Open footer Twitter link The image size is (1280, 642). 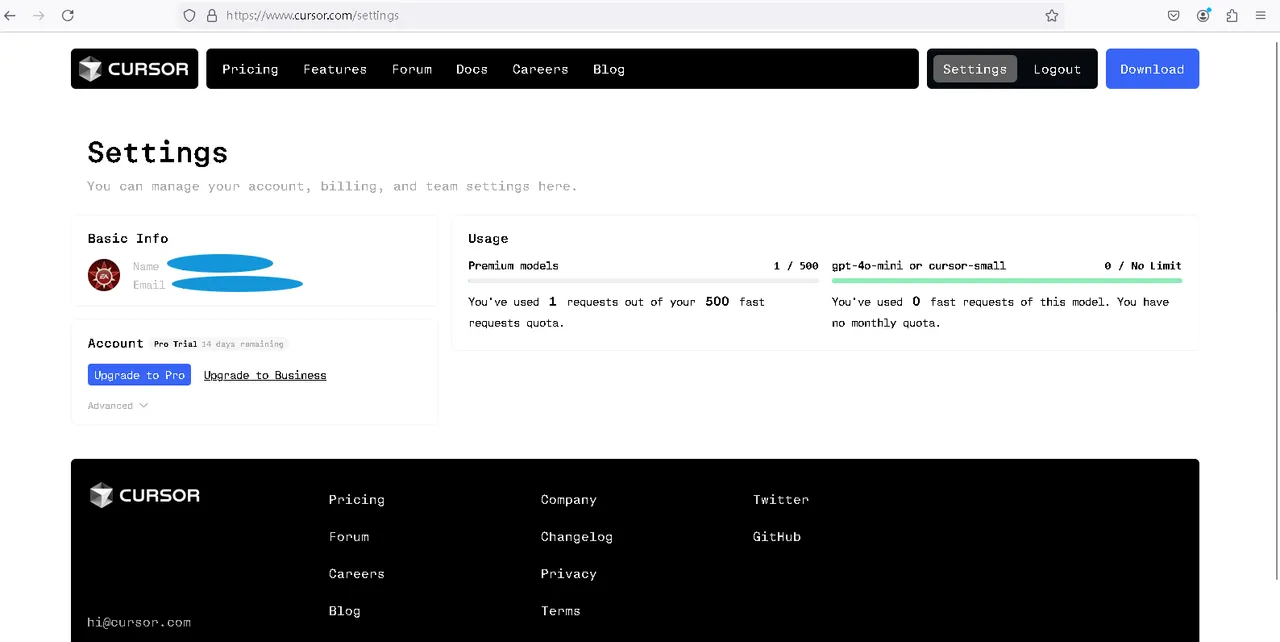781,500
